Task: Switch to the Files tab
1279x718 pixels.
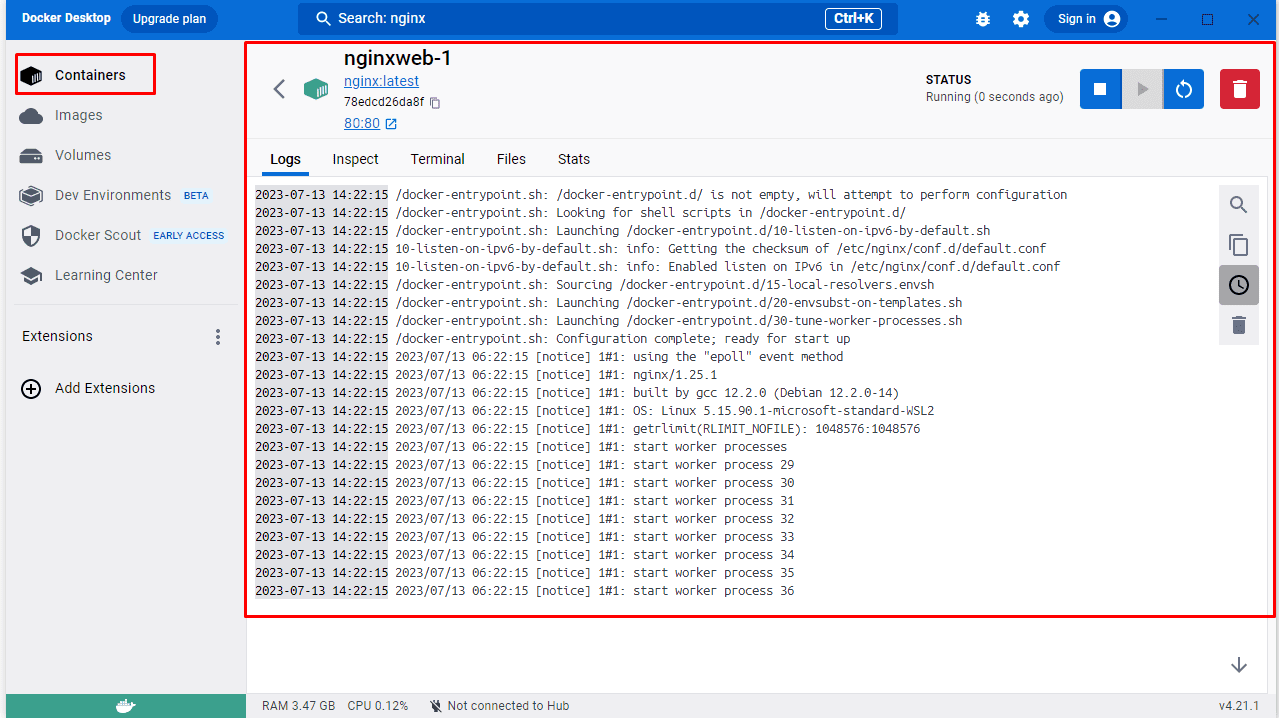Action: tap(511, 159)
